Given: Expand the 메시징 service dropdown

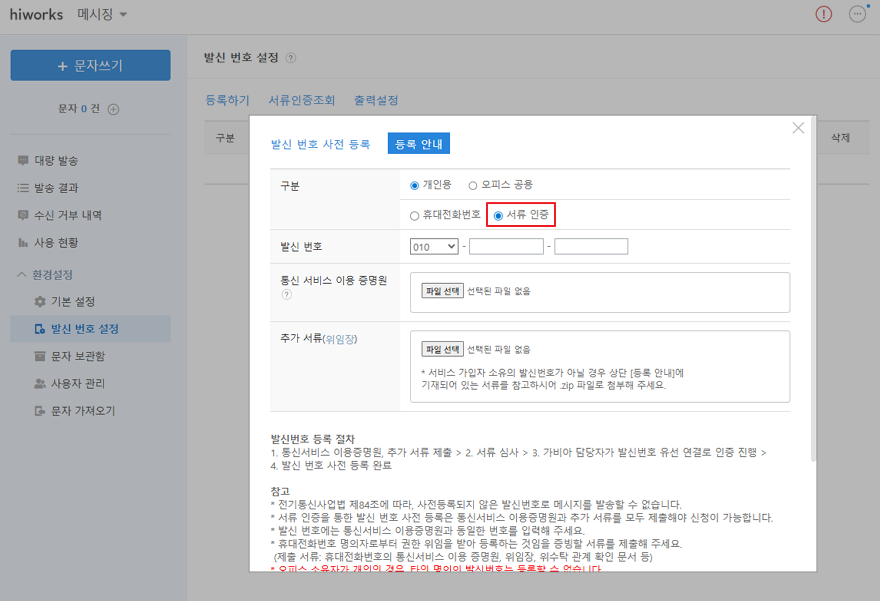Looking at the screenshot, I should pos(102,14).
